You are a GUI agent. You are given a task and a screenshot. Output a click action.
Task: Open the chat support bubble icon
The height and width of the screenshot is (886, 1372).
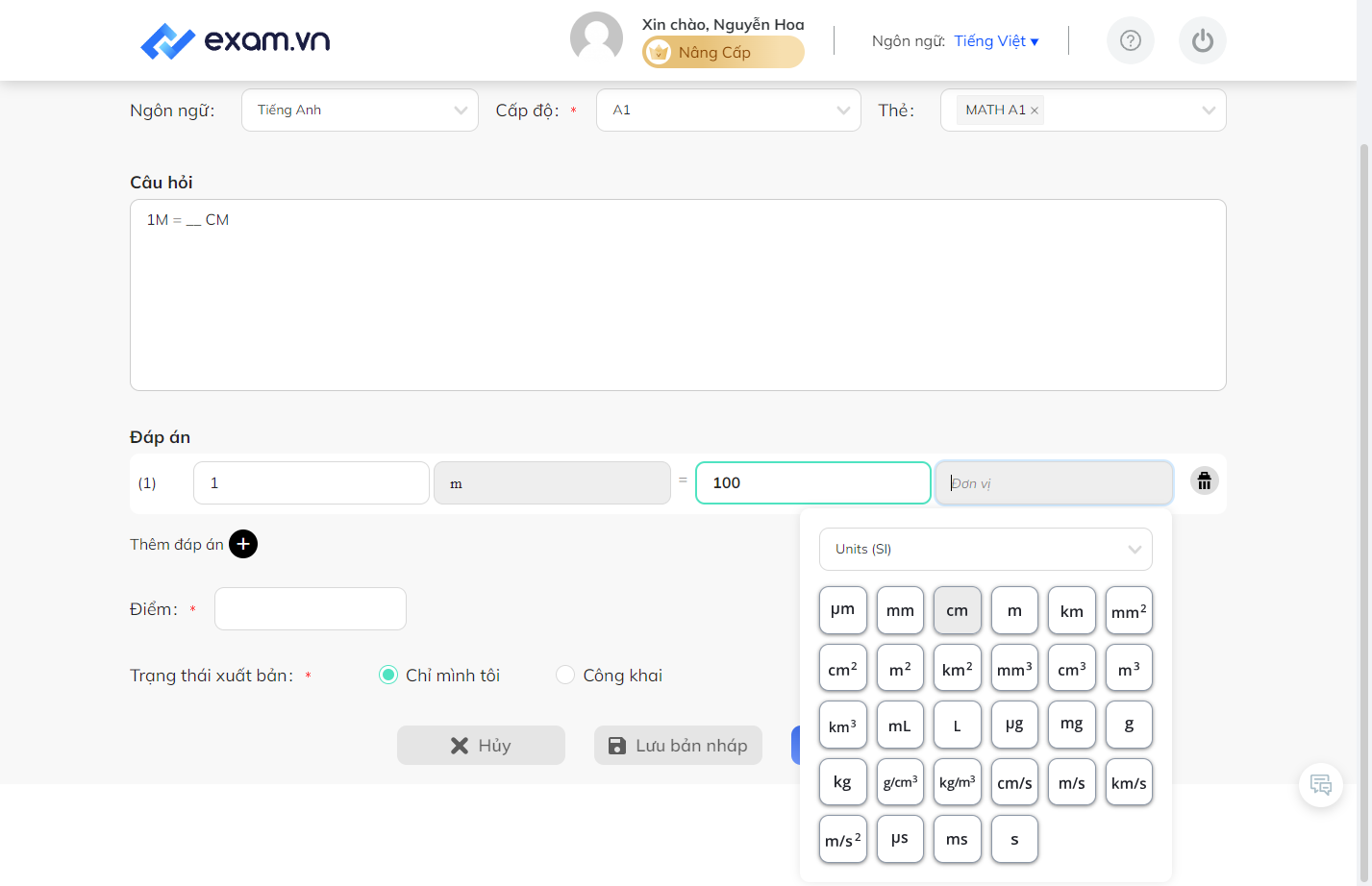point(1321,785)
